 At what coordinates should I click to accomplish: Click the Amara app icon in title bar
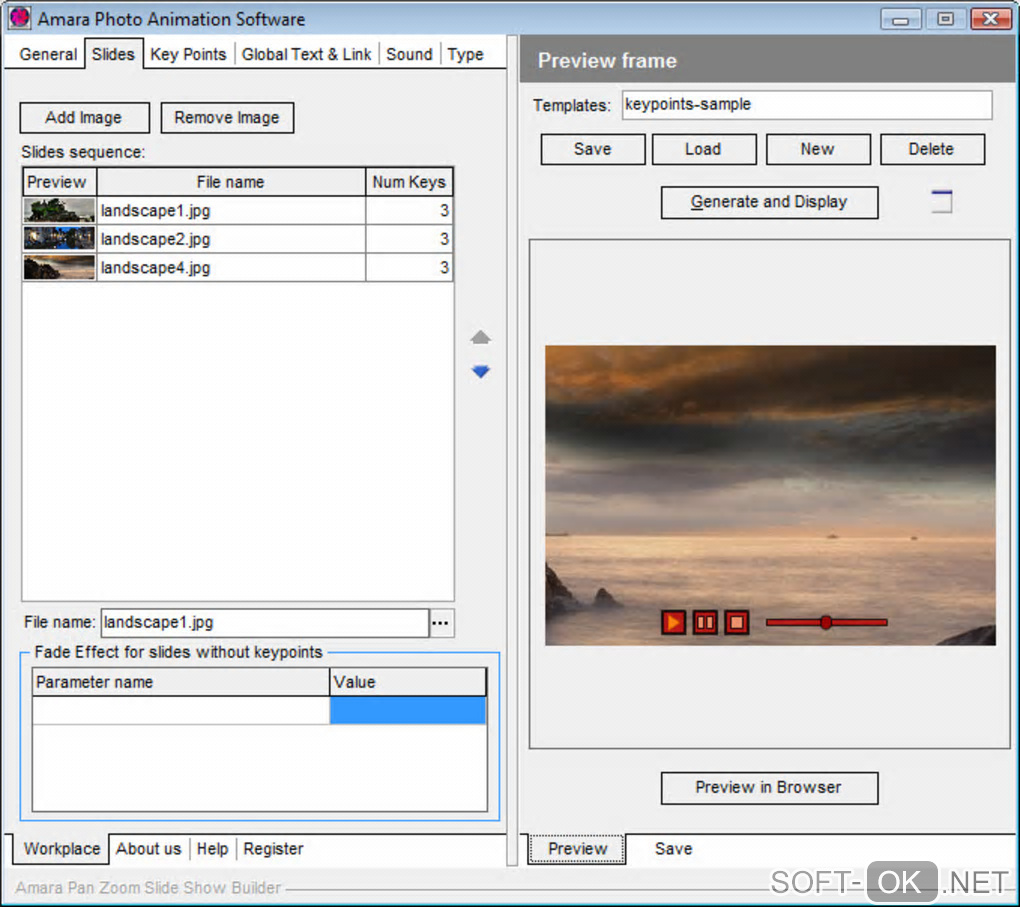[20, 18]
